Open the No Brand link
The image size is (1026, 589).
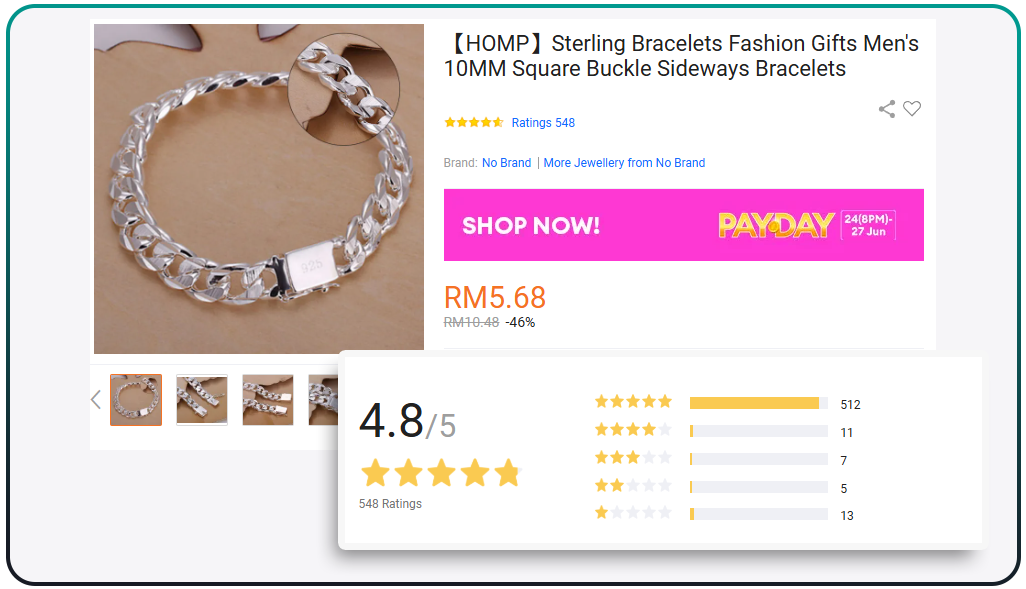click(x=506, y=162)
